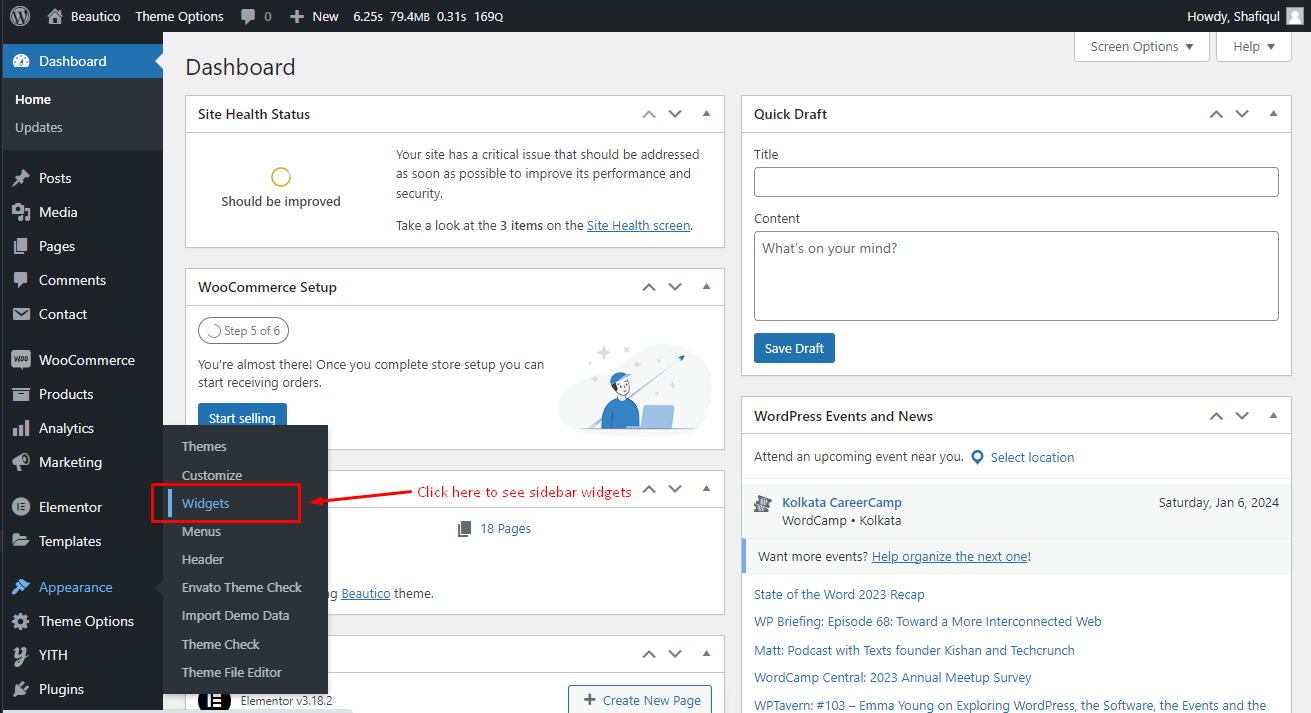Go to Updates under Dashboard
Image resolution: width=1311 pixels, height=713 pixels.
[x=39, y=127]
